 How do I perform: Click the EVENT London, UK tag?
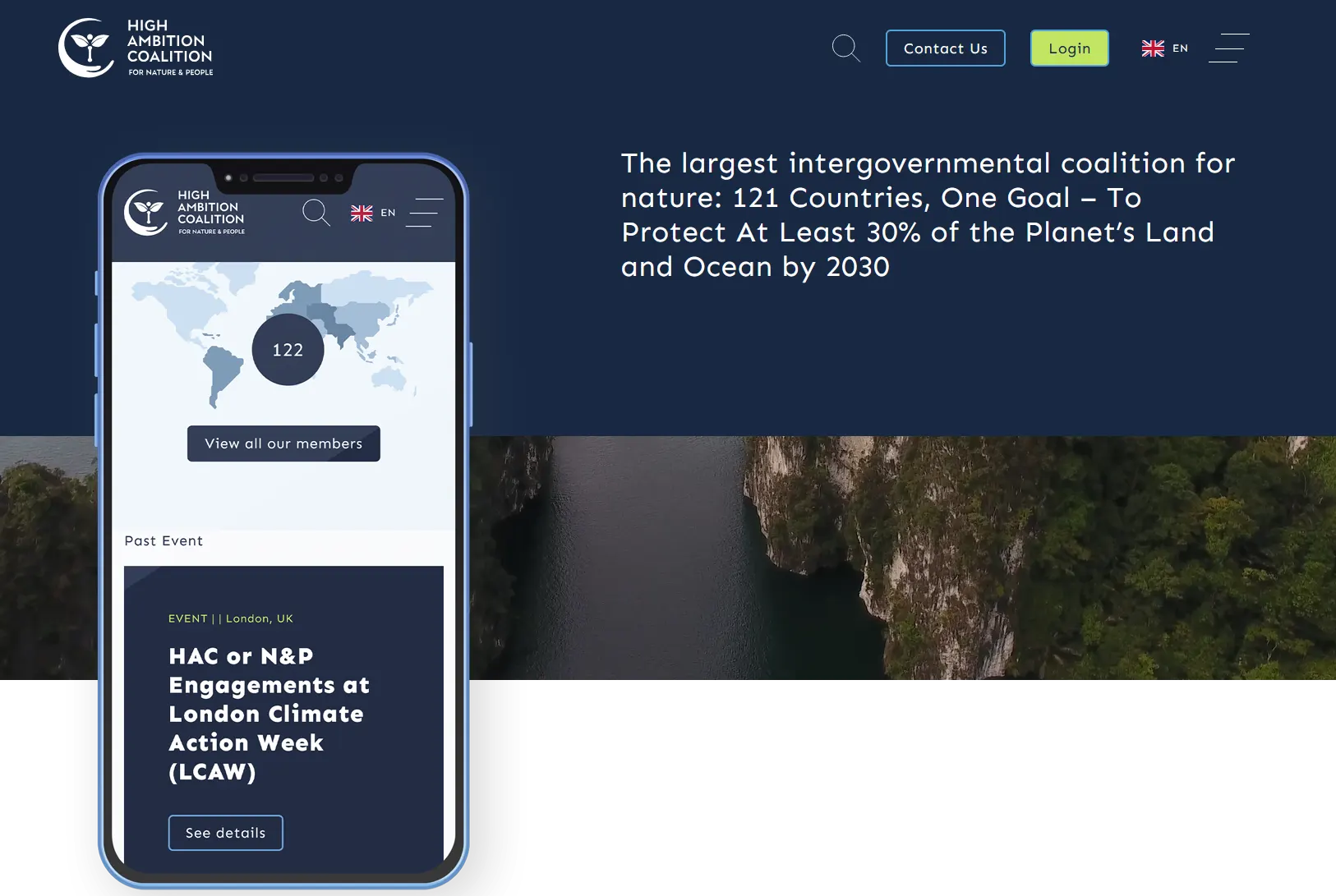point(231,618)
